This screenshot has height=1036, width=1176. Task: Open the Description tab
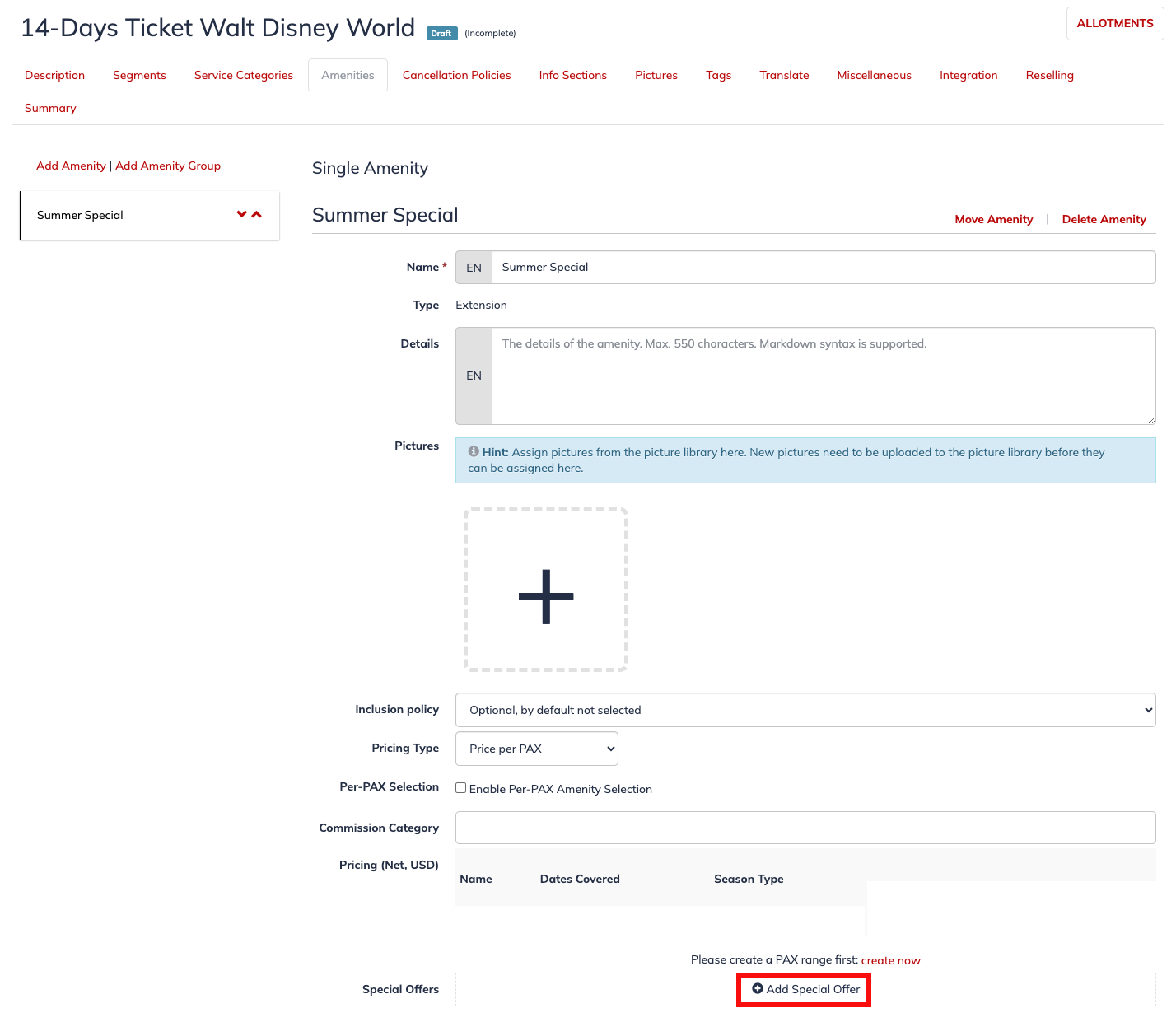[54, 75]
